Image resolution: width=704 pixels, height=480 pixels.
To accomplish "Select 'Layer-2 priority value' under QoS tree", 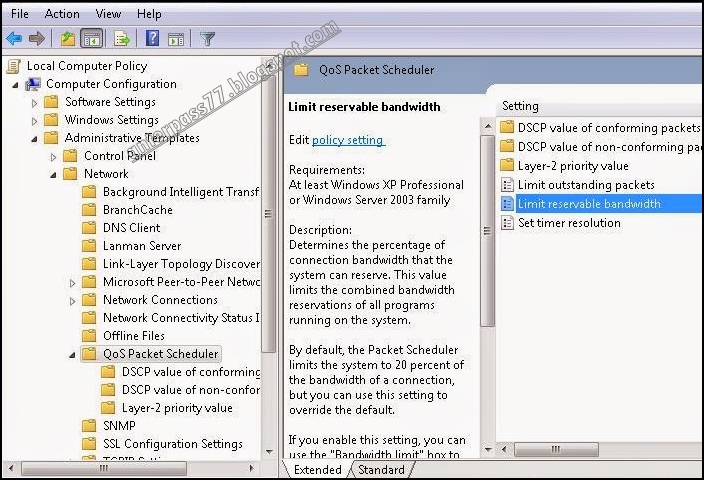I will click(x=177, y=408).
